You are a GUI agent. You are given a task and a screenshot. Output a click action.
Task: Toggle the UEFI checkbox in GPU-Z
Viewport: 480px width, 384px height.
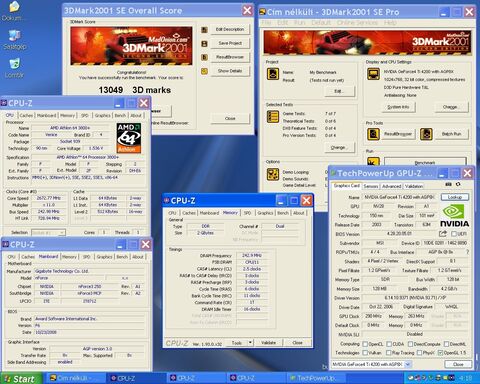coord(454,234)
